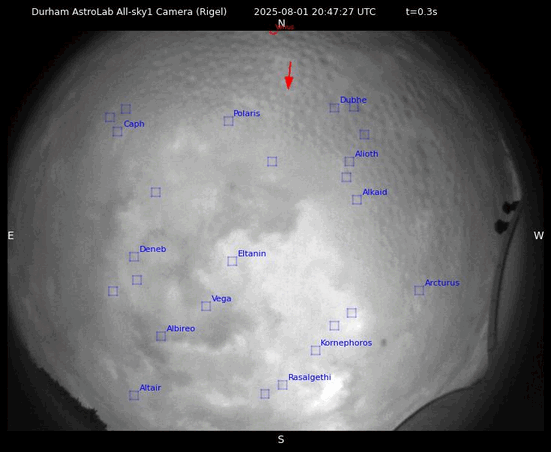This screenshot has height=452, width=551.
Task: Select the Altair marker square
Action: 134,395
